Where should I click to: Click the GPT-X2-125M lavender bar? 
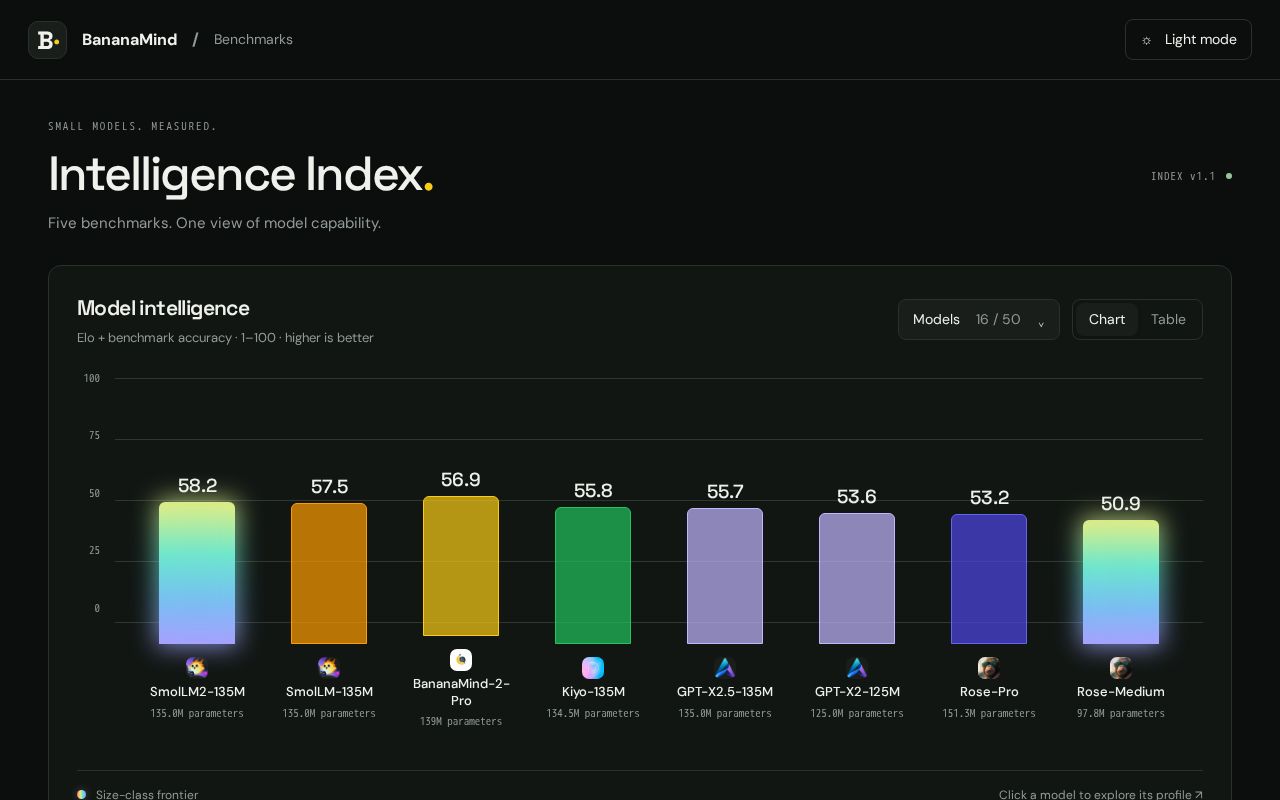click(x=857, y=579)
